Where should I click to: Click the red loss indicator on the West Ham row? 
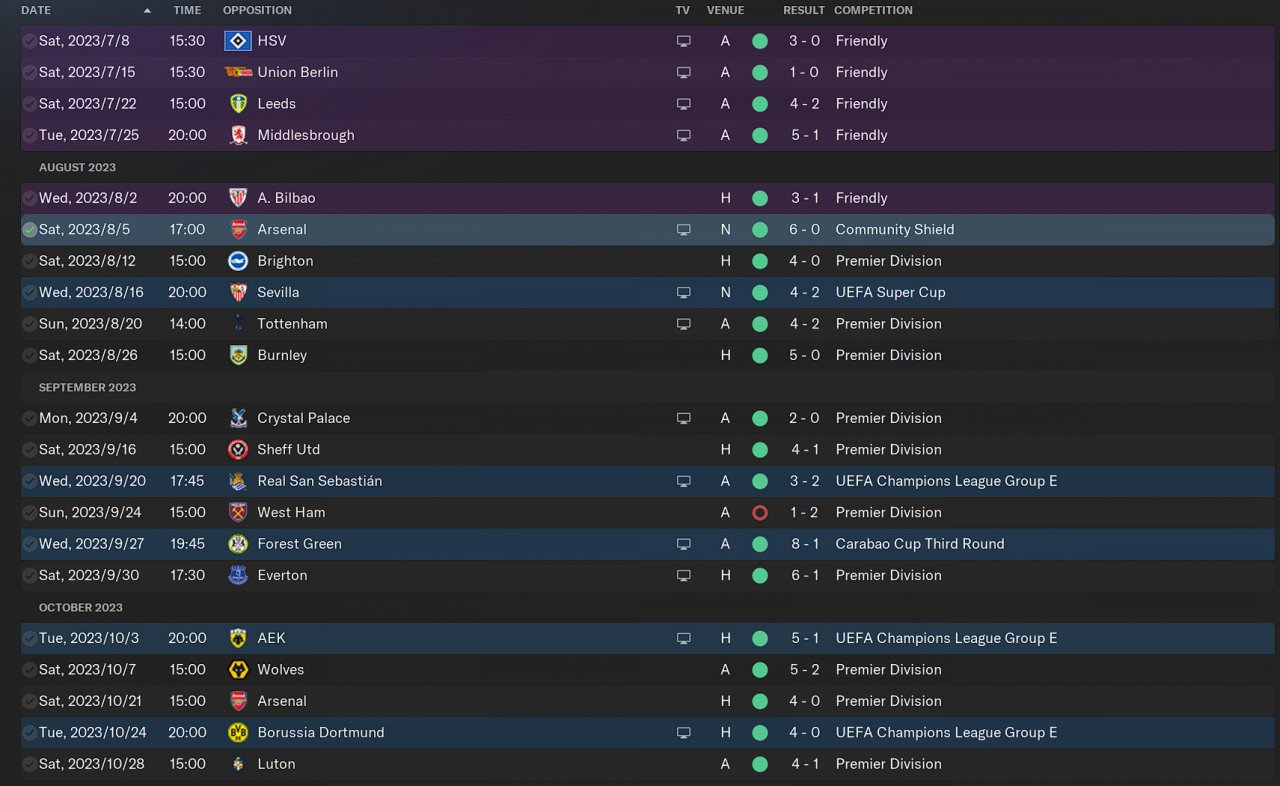pos(760,512)
